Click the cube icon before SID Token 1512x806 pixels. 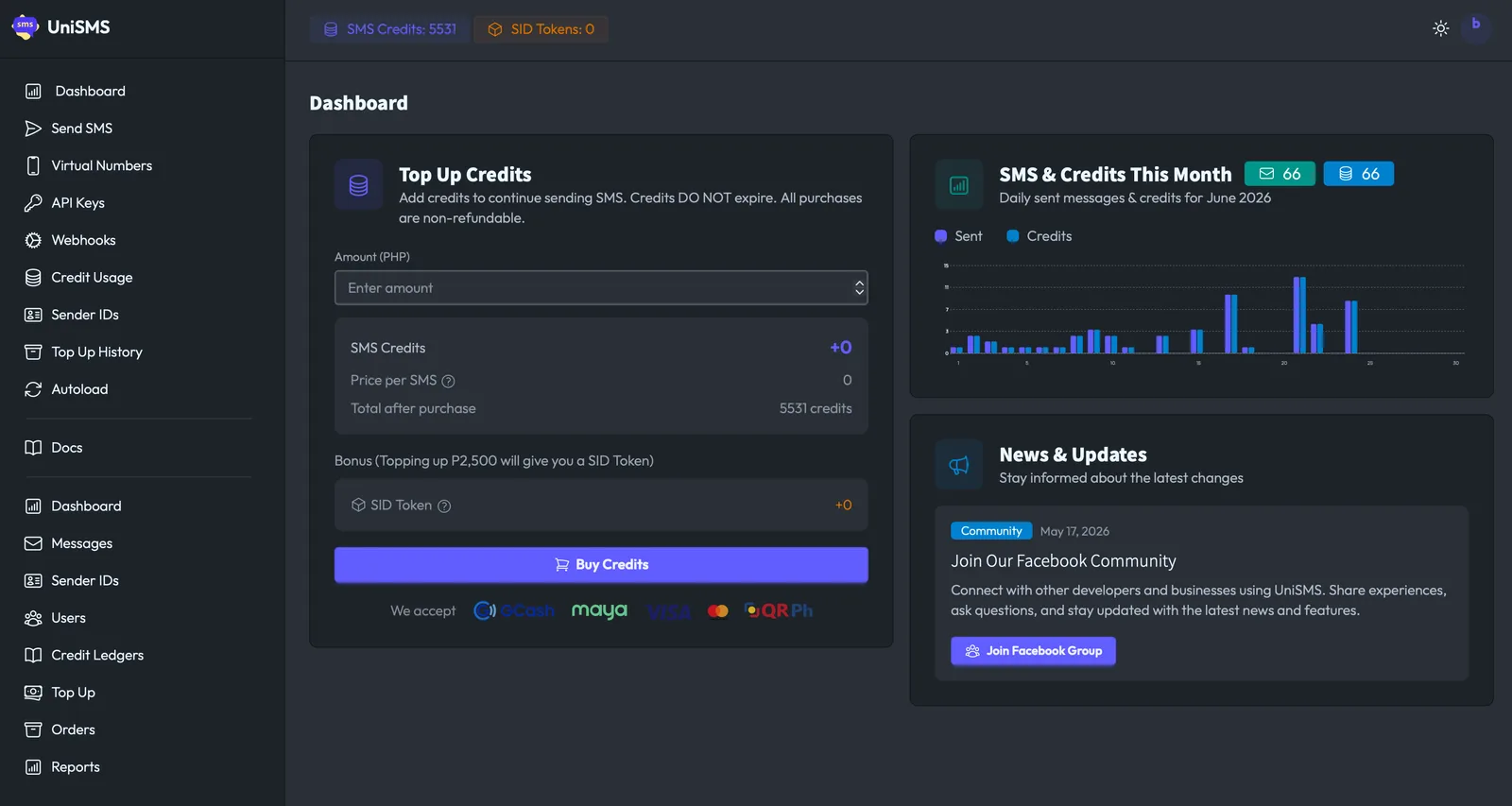point(358,506)
